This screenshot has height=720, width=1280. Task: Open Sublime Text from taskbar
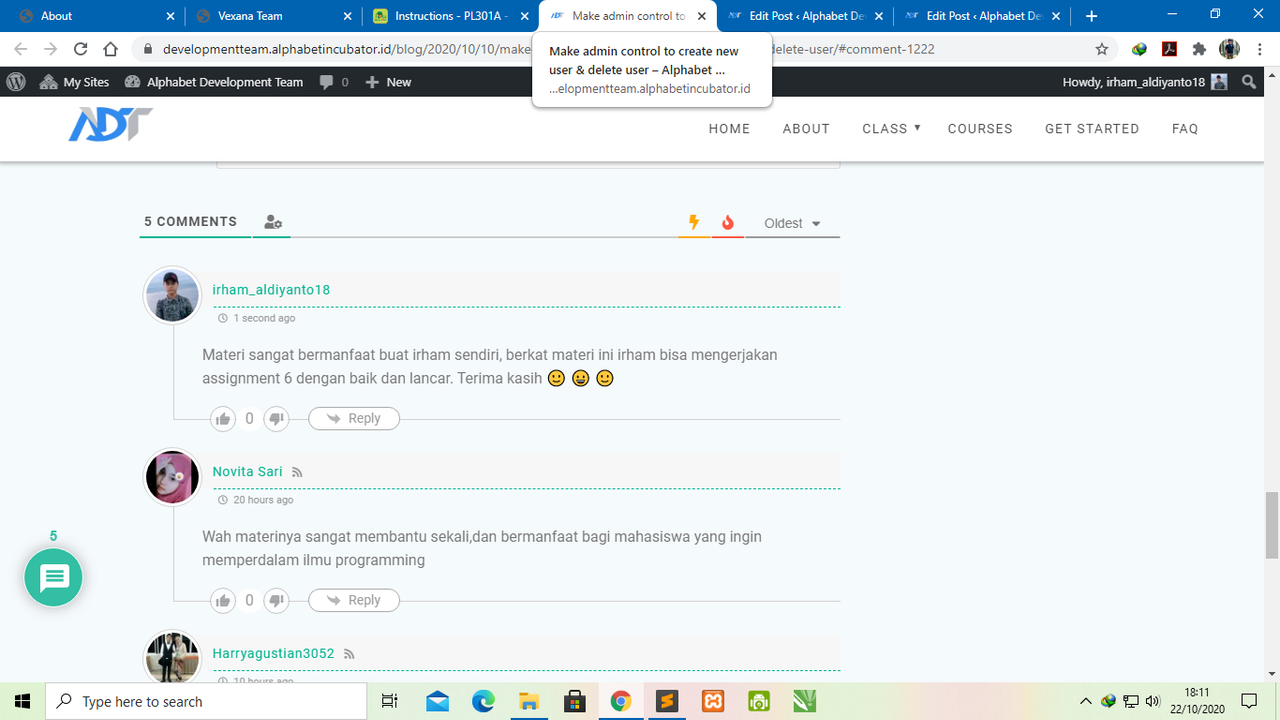click(667, 701)
